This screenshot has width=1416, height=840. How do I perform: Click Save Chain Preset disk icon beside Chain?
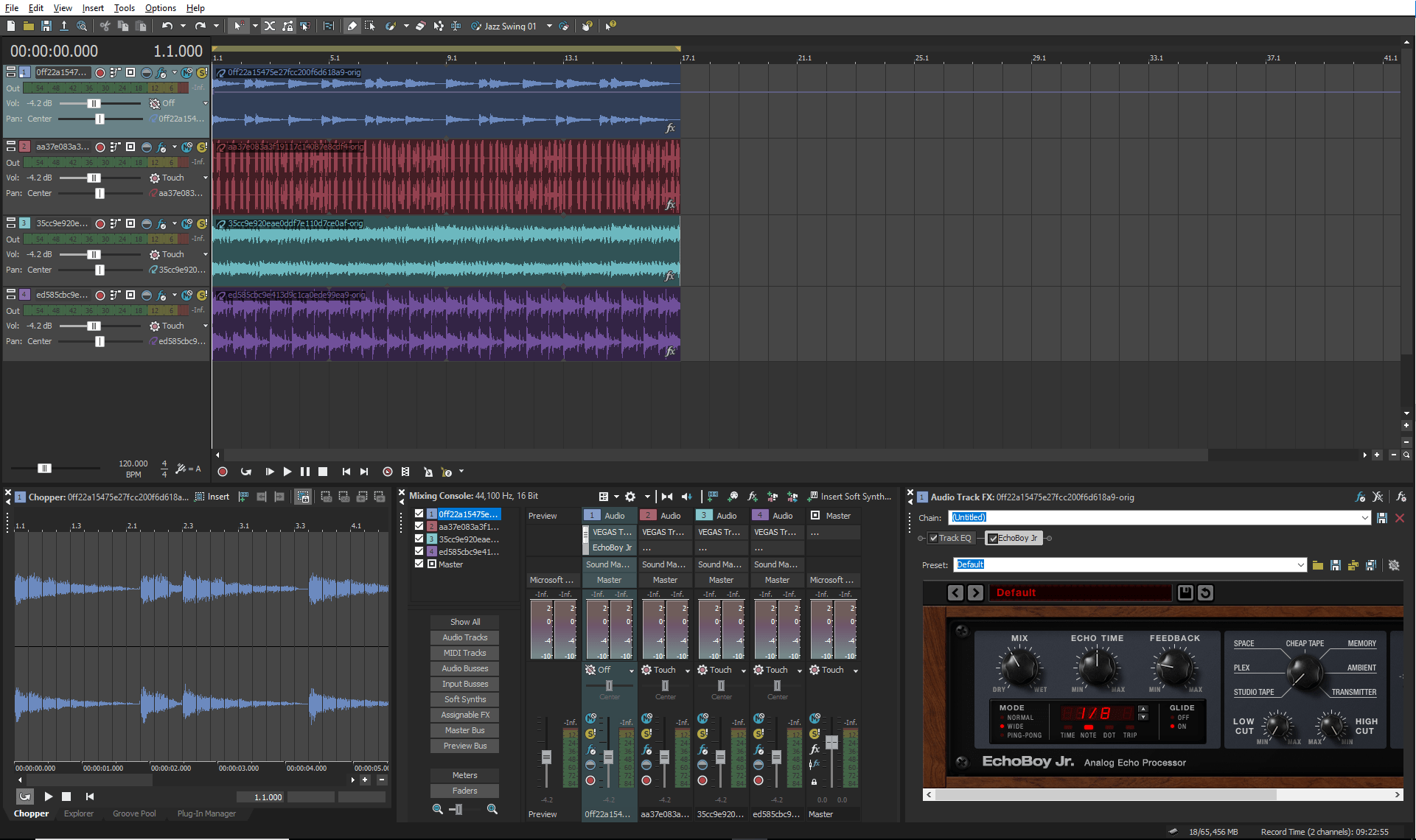(x=1382, y=518)
